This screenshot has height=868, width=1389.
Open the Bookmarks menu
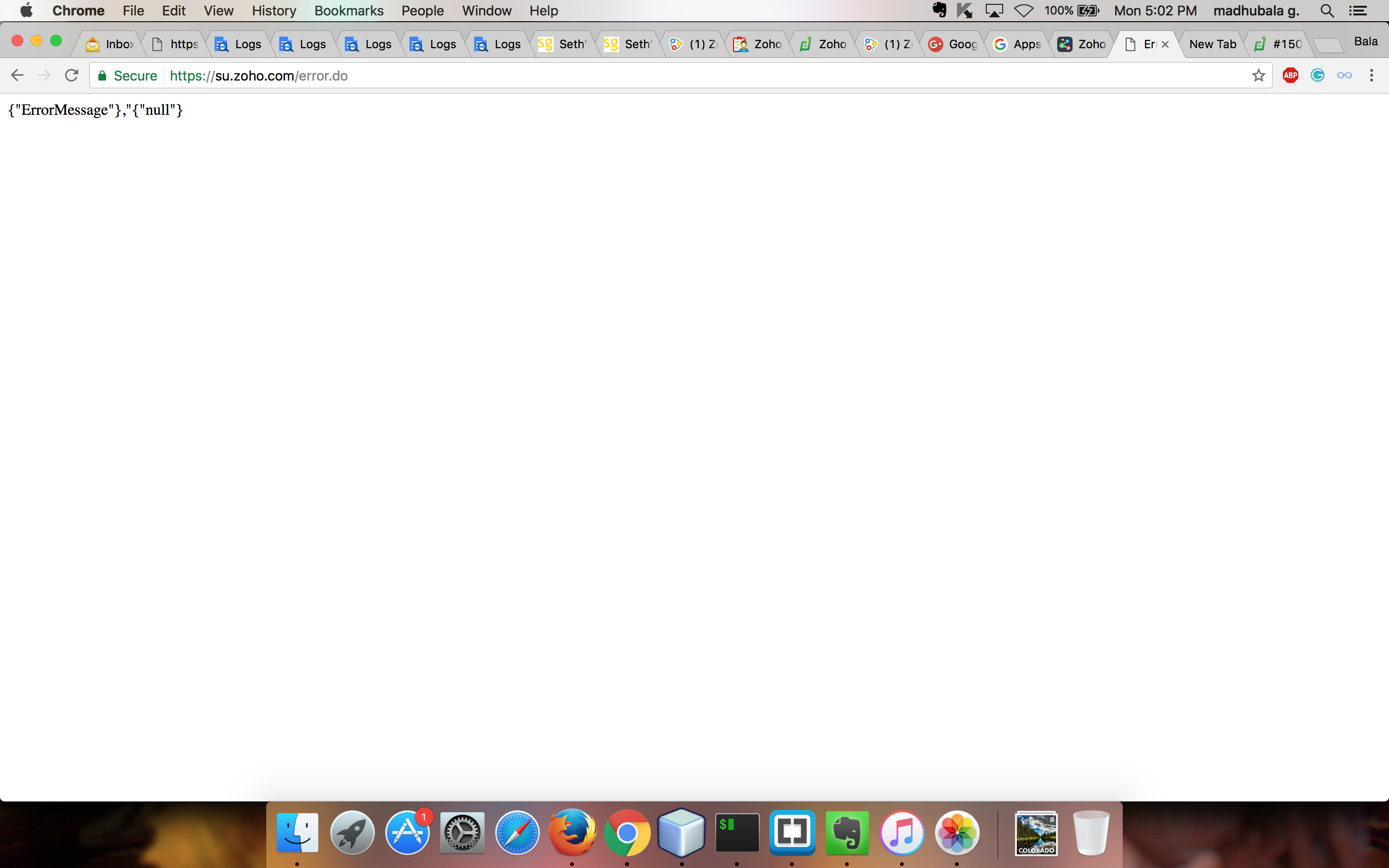point(348,10)
